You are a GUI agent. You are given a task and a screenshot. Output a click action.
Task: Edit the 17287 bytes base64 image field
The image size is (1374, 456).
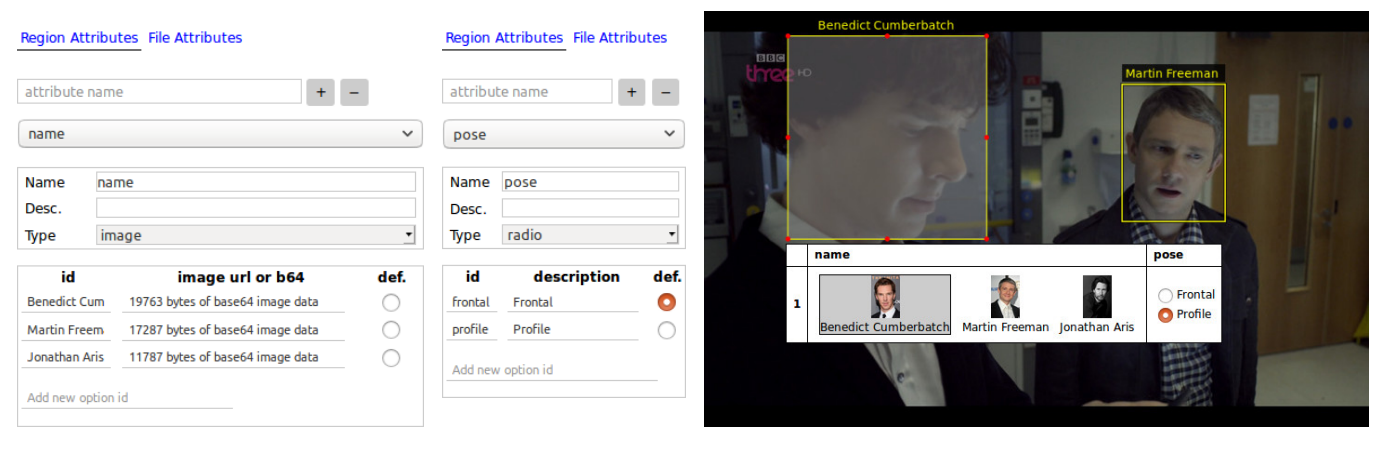point(234,330)
